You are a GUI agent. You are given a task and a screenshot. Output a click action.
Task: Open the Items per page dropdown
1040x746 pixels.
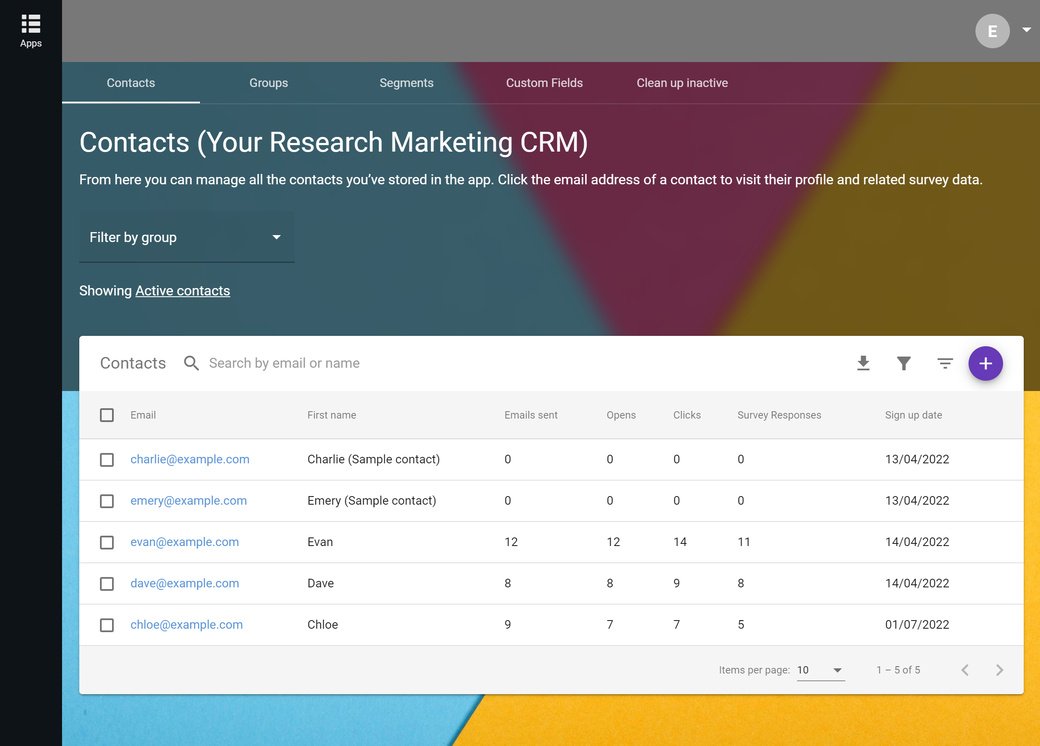click(818, 670)
